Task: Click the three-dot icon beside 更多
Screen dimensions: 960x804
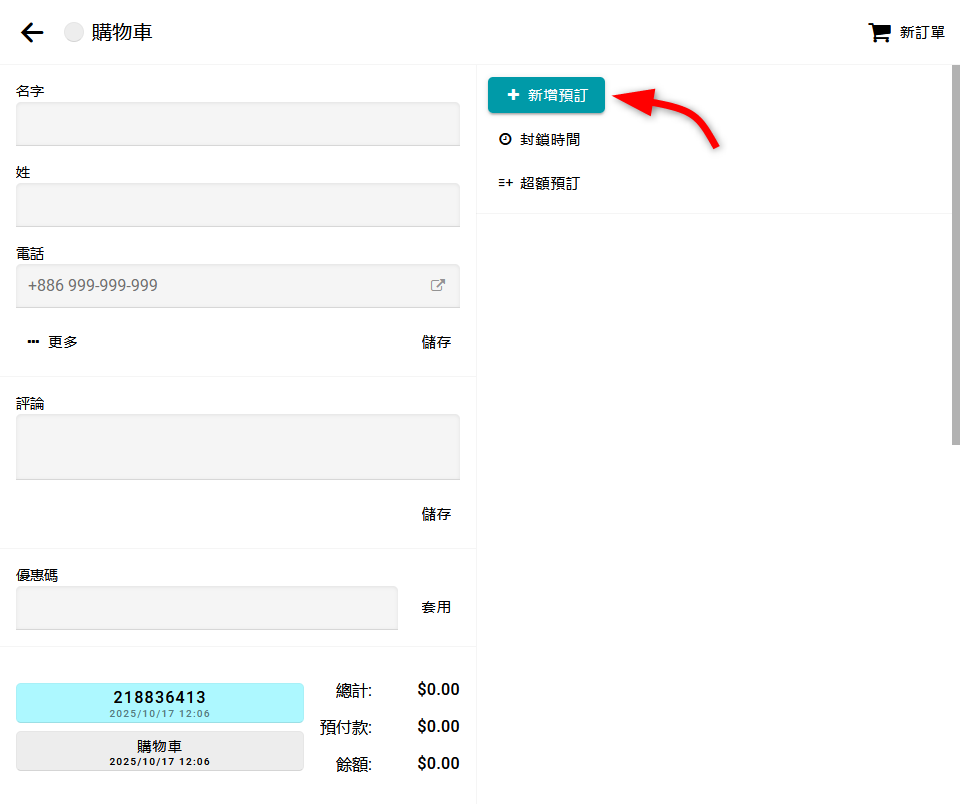Action: coord(33,342)
